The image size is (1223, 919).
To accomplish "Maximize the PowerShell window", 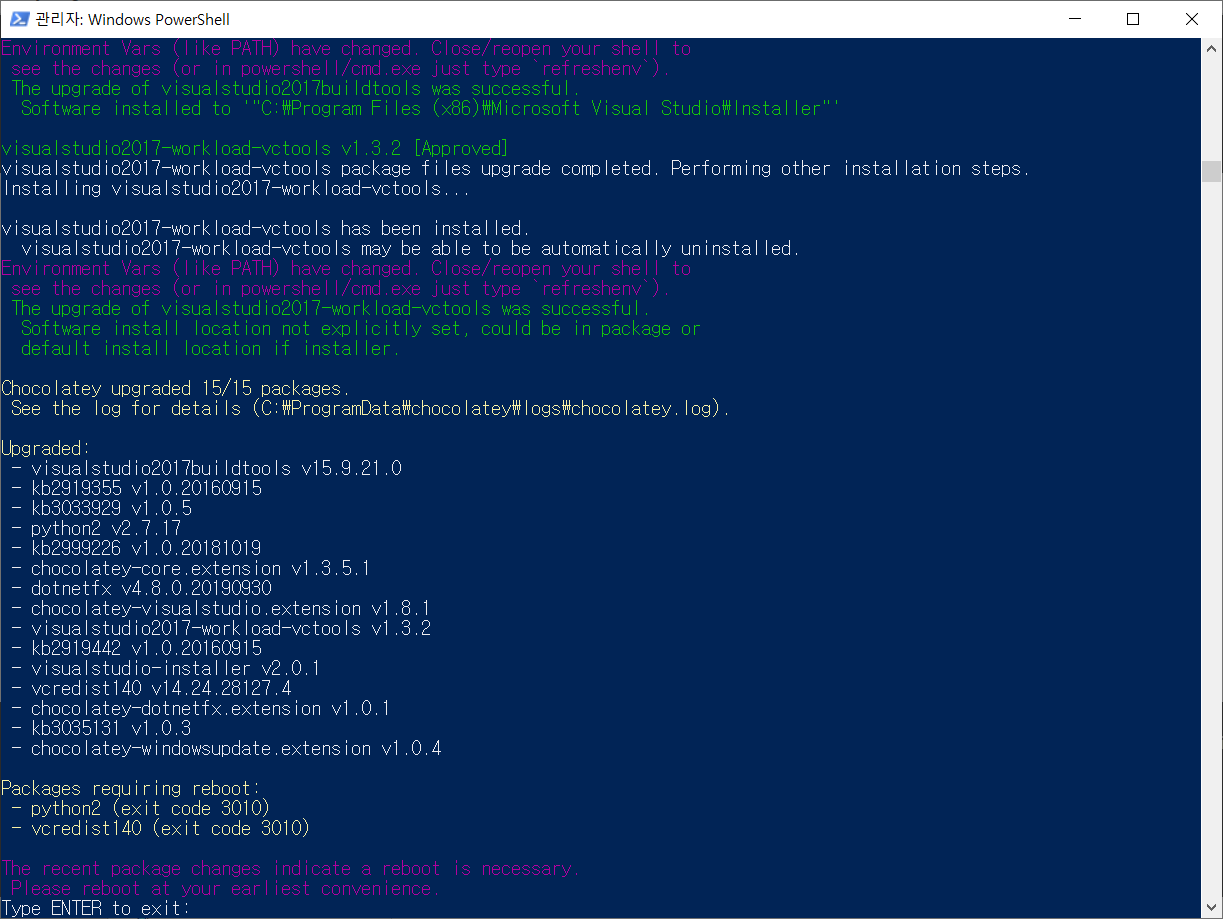I will click(x=1133, y=18).
